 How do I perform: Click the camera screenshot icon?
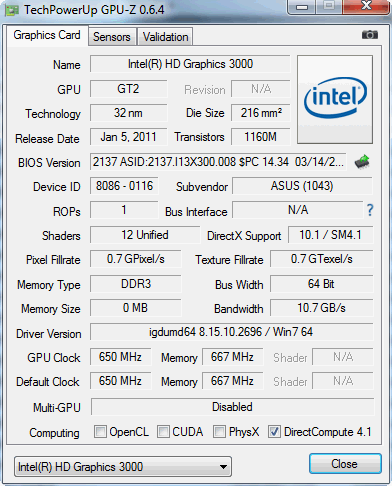click(370, 34)
